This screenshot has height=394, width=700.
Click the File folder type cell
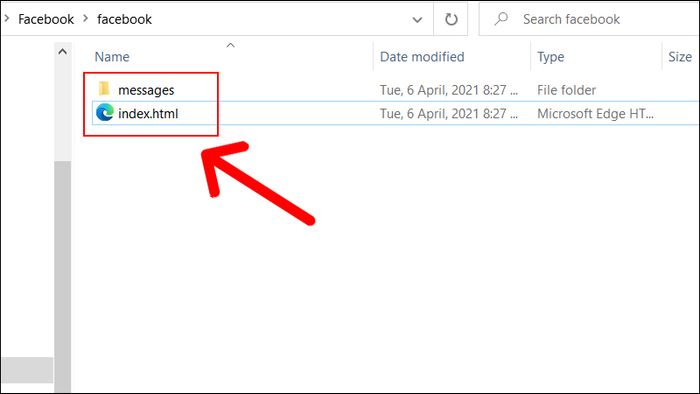[566, 90]
